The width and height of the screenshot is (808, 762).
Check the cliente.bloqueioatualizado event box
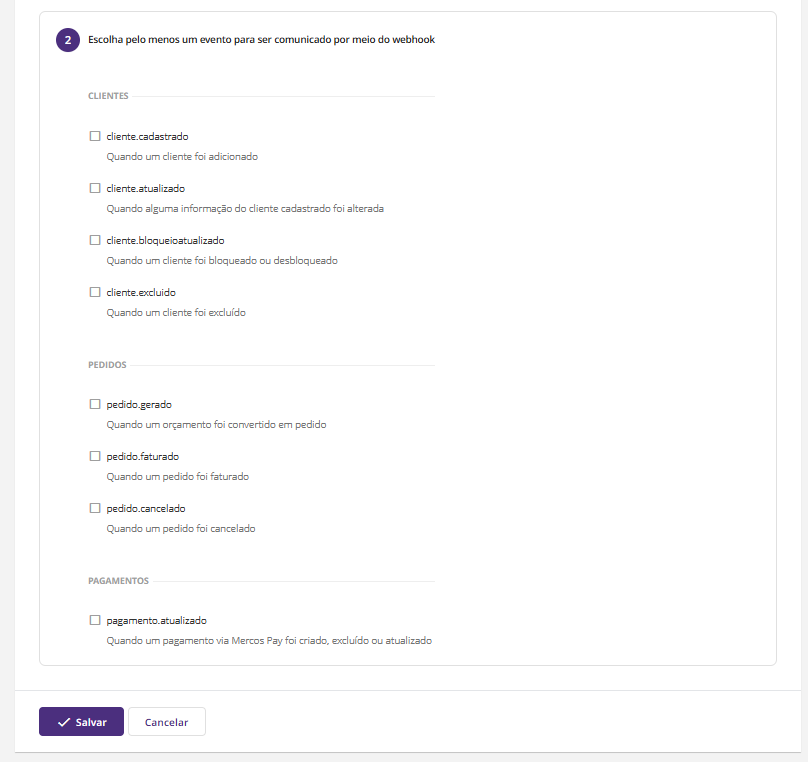click(95, 240)
